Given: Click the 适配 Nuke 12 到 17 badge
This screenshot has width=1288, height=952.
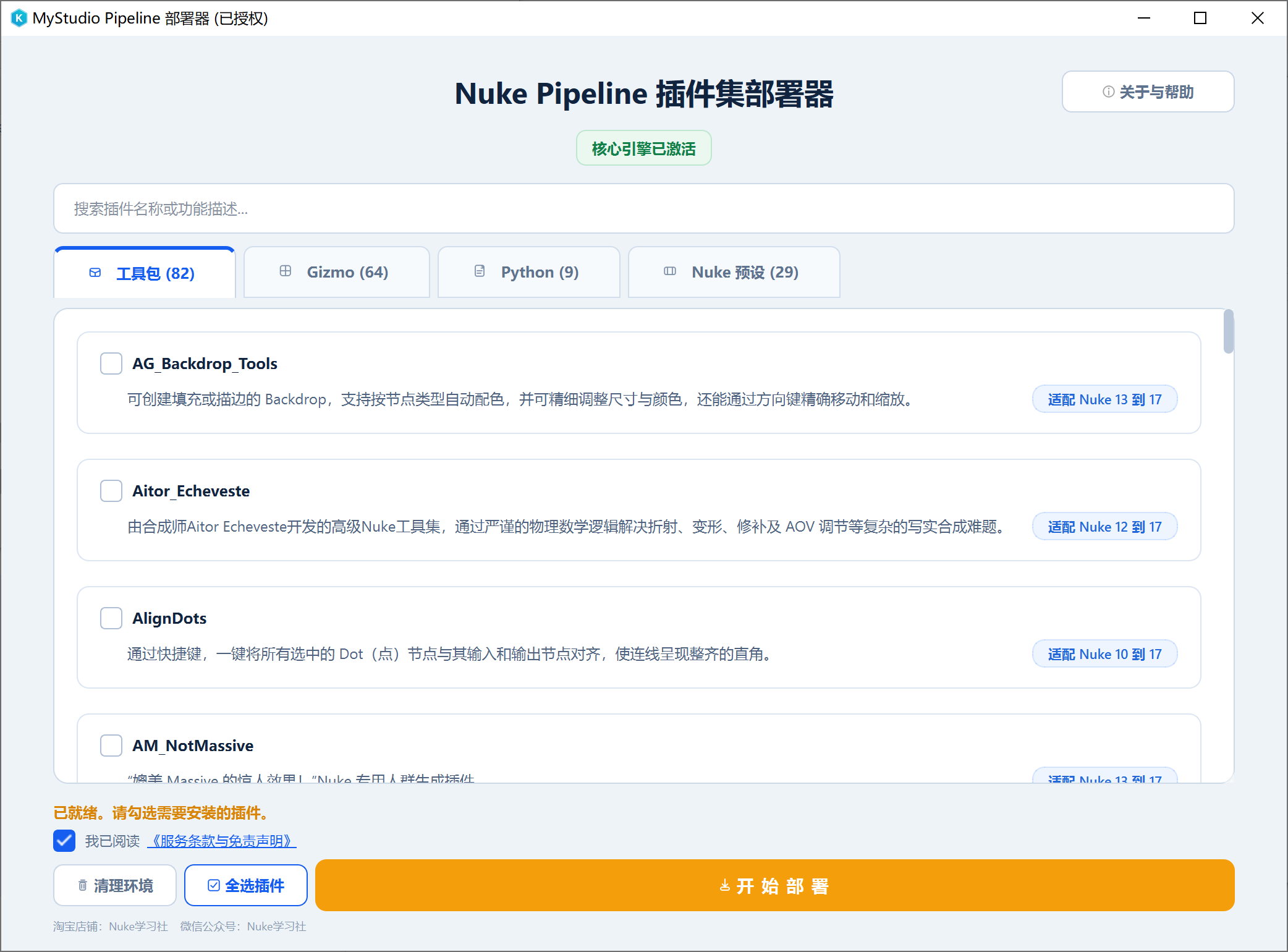Looking at the screenshot, I should 1105,527.
